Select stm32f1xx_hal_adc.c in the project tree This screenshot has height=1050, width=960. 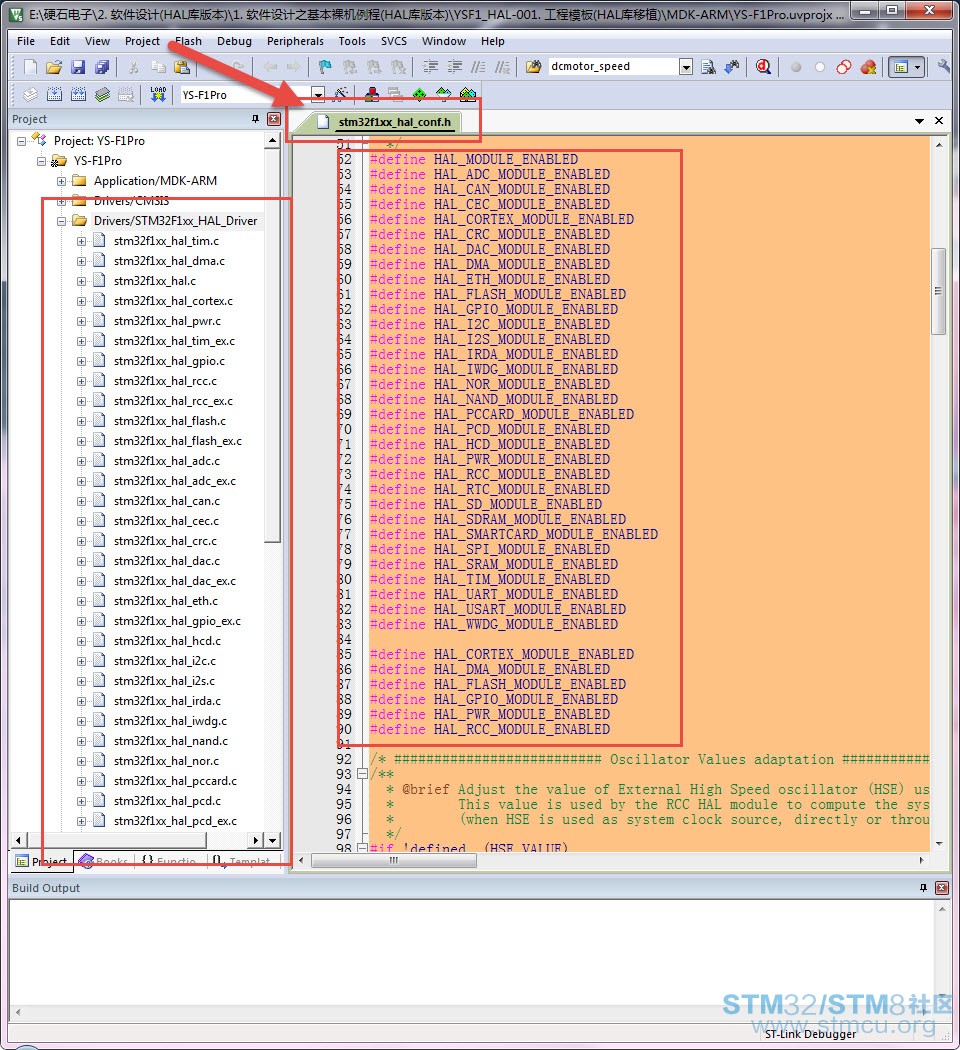click(167, 461)
